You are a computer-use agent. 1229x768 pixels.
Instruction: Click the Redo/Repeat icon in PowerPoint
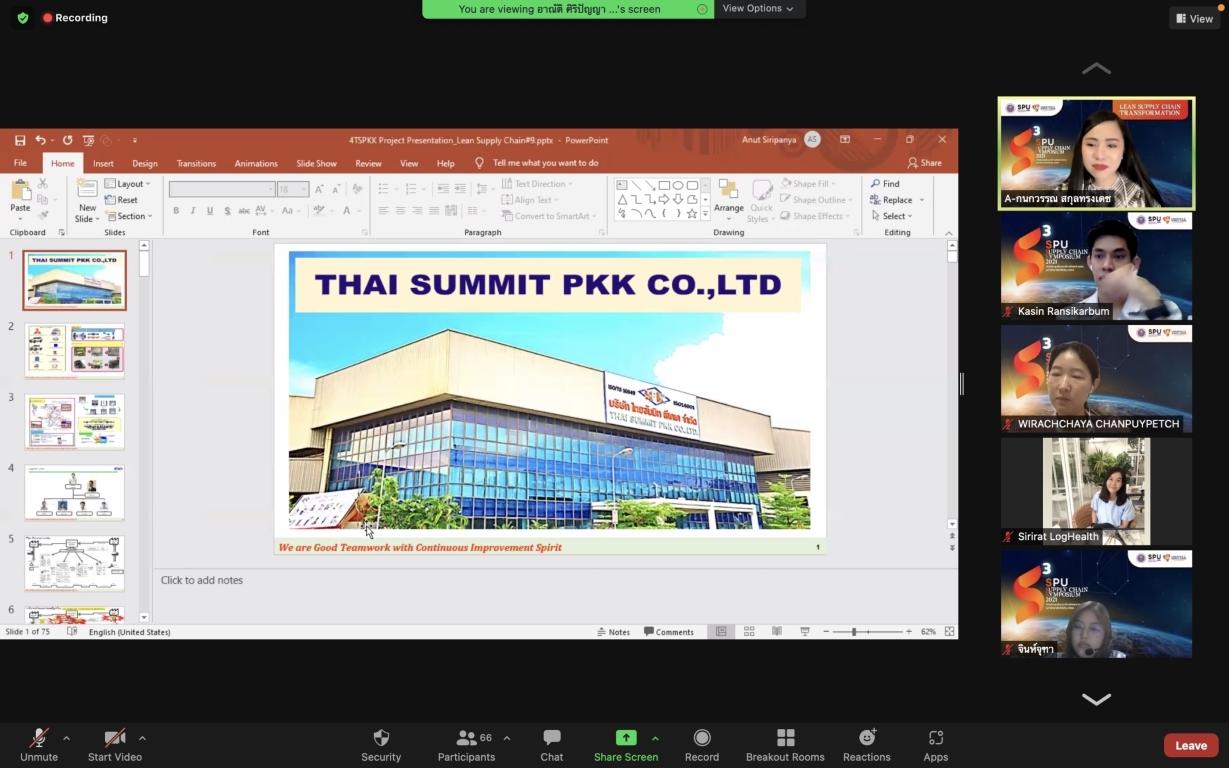(x=67, y=140)
